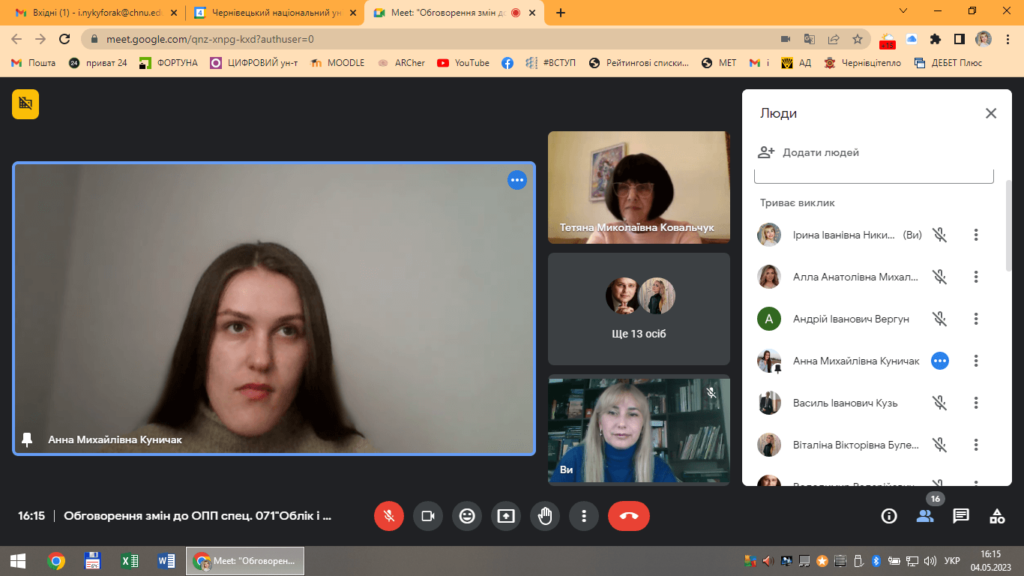Mute icon next to Ірина Іванівна Ники…

[x=939, y=235]
